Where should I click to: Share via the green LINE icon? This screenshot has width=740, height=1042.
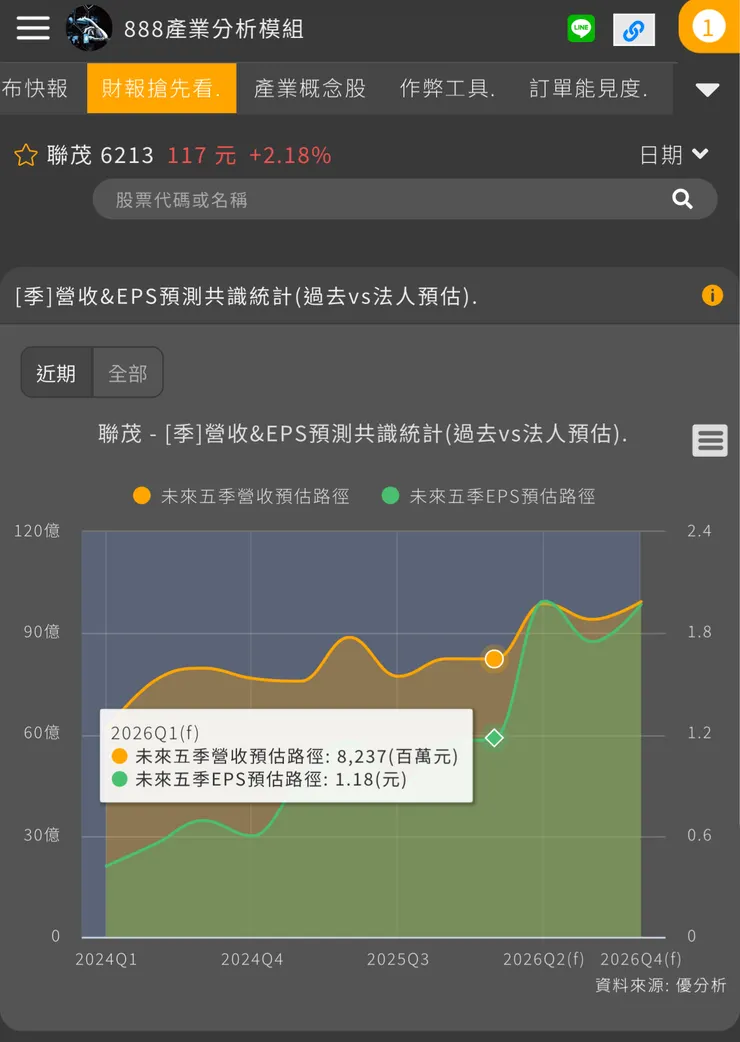pyautogui.click(x=581, y=29)
